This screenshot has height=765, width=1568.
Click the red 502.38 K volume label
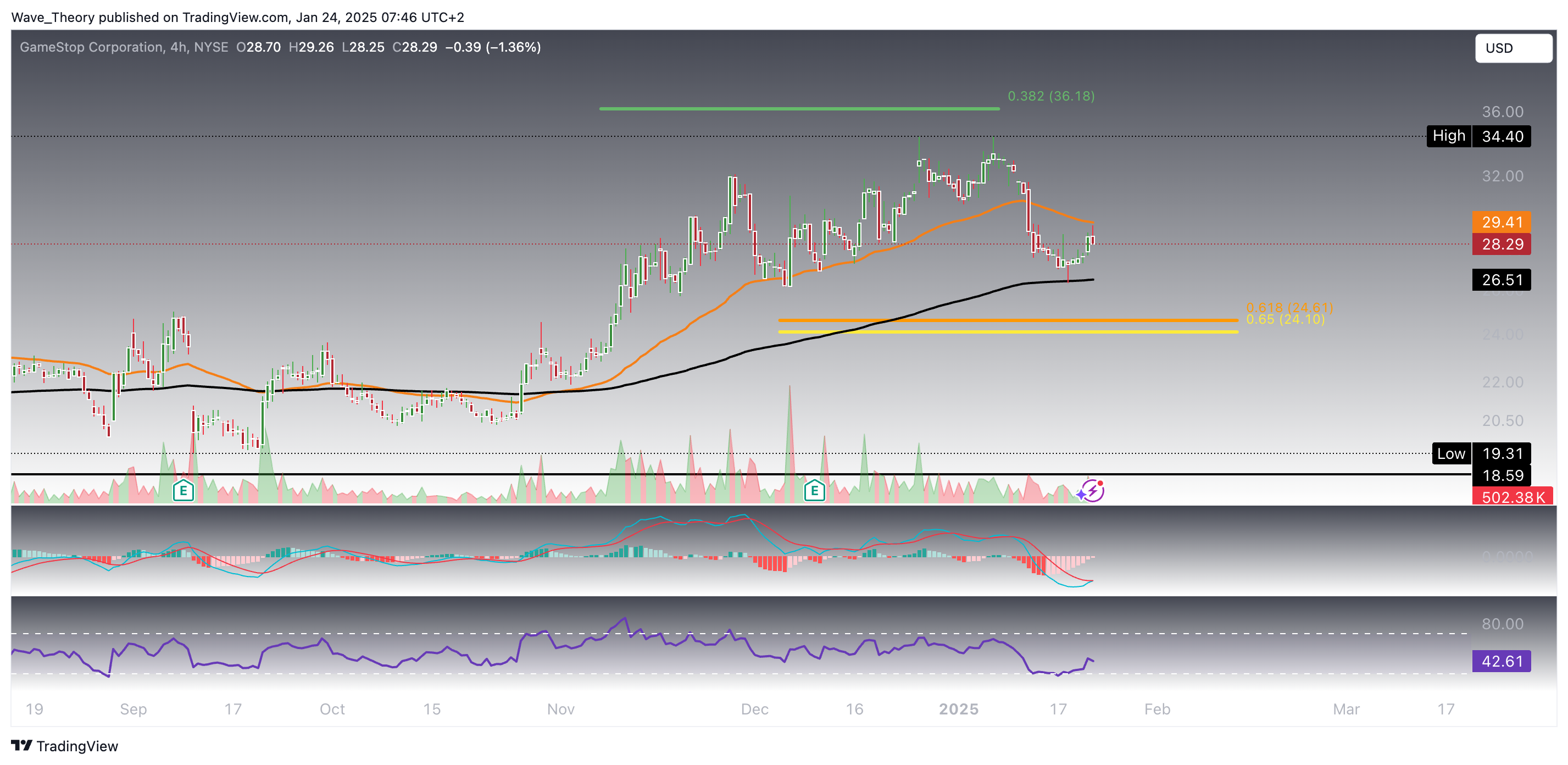1512,497
